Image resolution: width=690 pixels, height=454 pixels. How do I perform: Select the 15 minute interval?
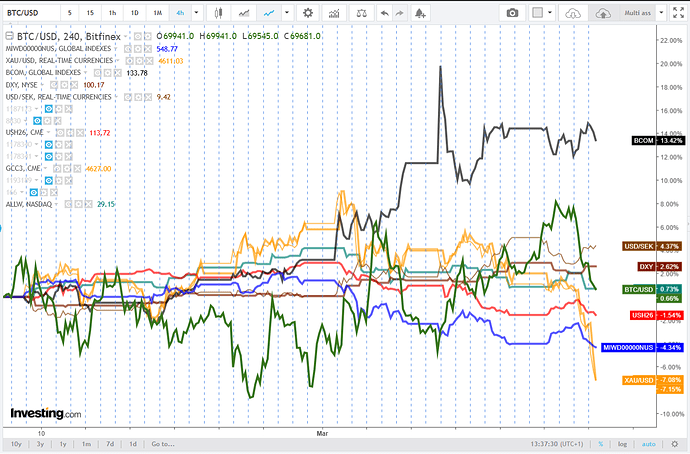pos(90,13)
